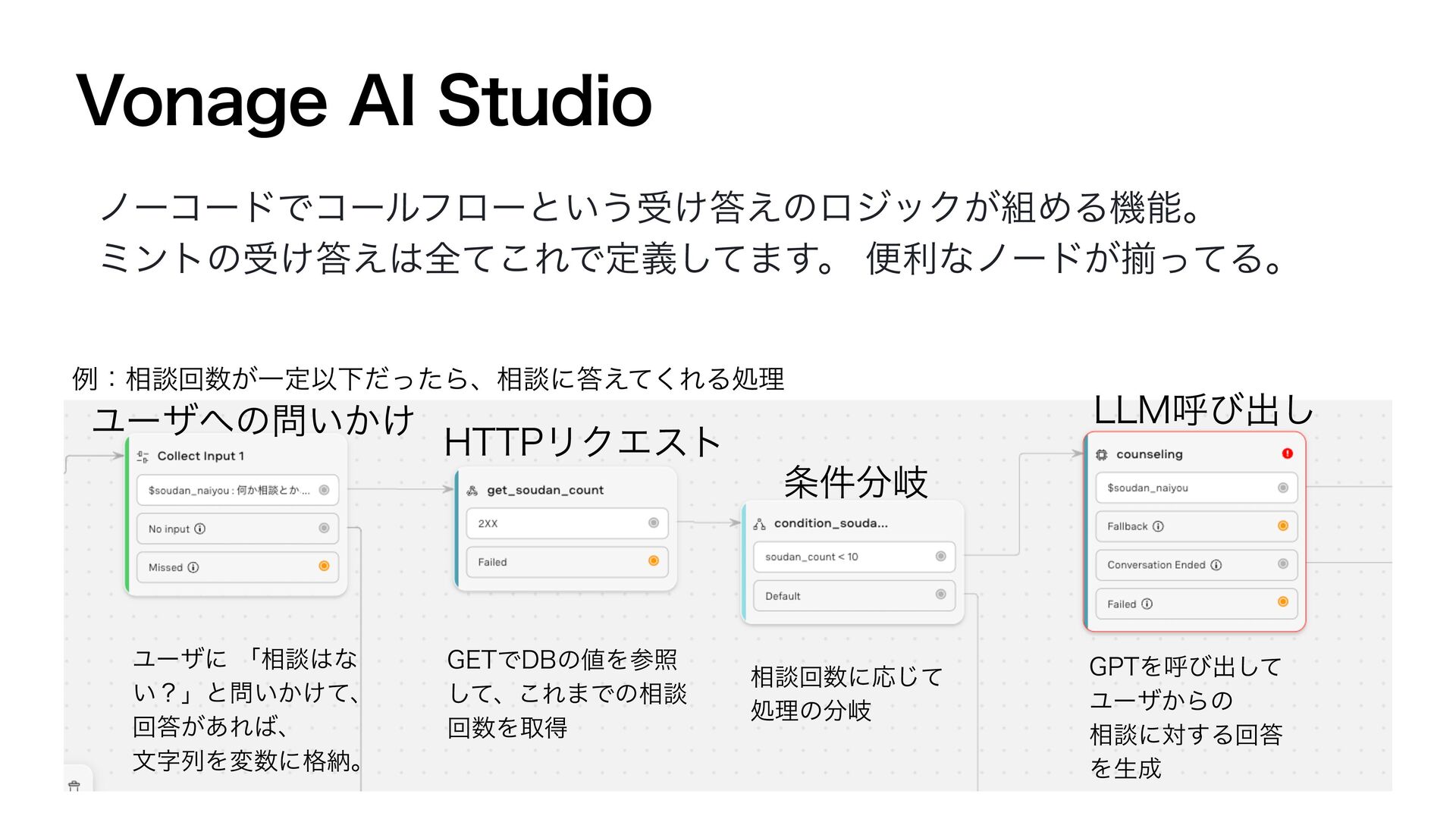Click the Failed row in get_soudan_count node
This screenshot has height=819, width=1456.
point(567,562)
